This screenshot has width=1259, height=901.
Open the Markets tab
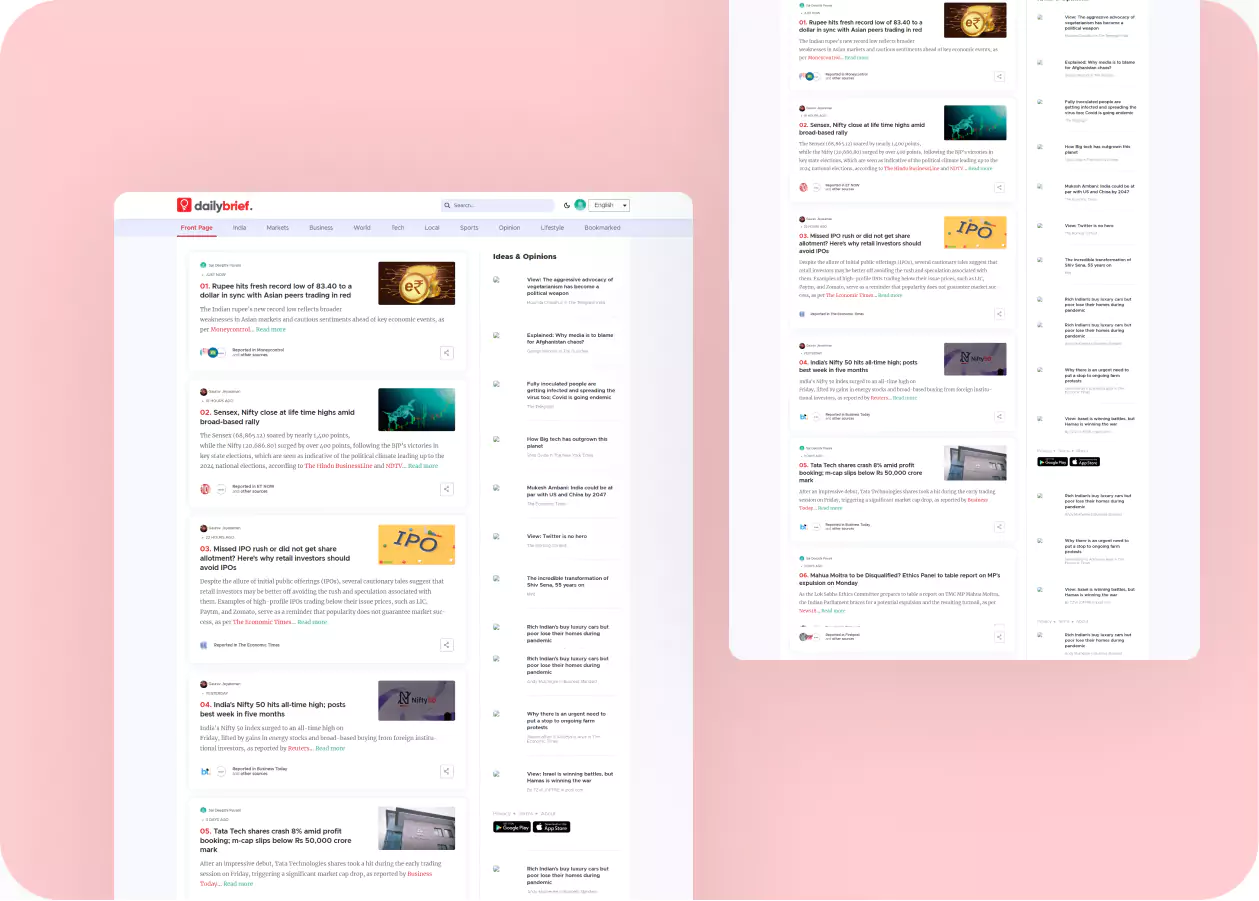pyautogui.click(x=278, y=228)
